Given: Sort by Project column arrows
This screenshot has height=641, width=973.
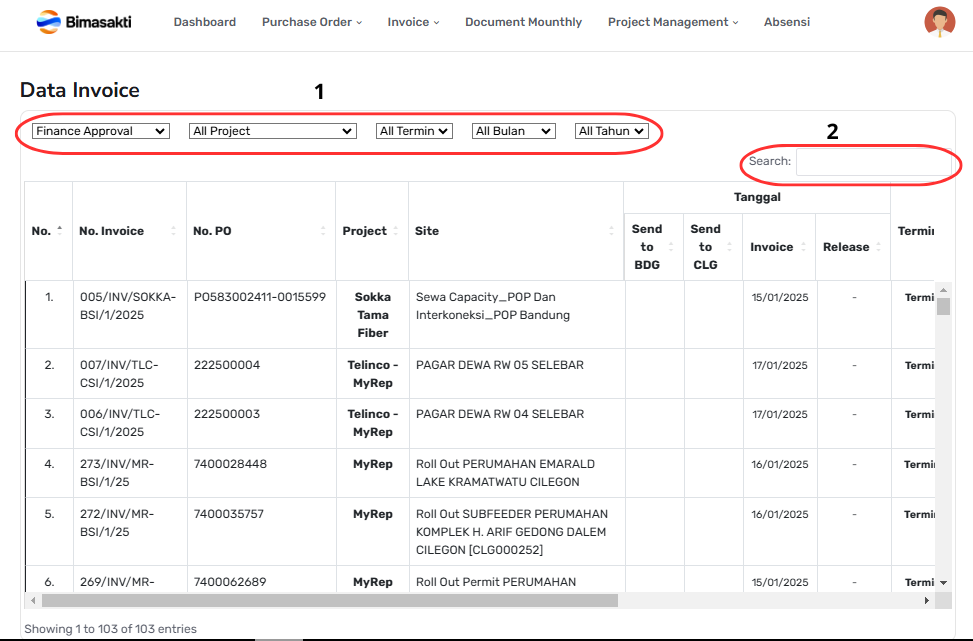Looking at the screenshot, I should (x=396, y=231).
